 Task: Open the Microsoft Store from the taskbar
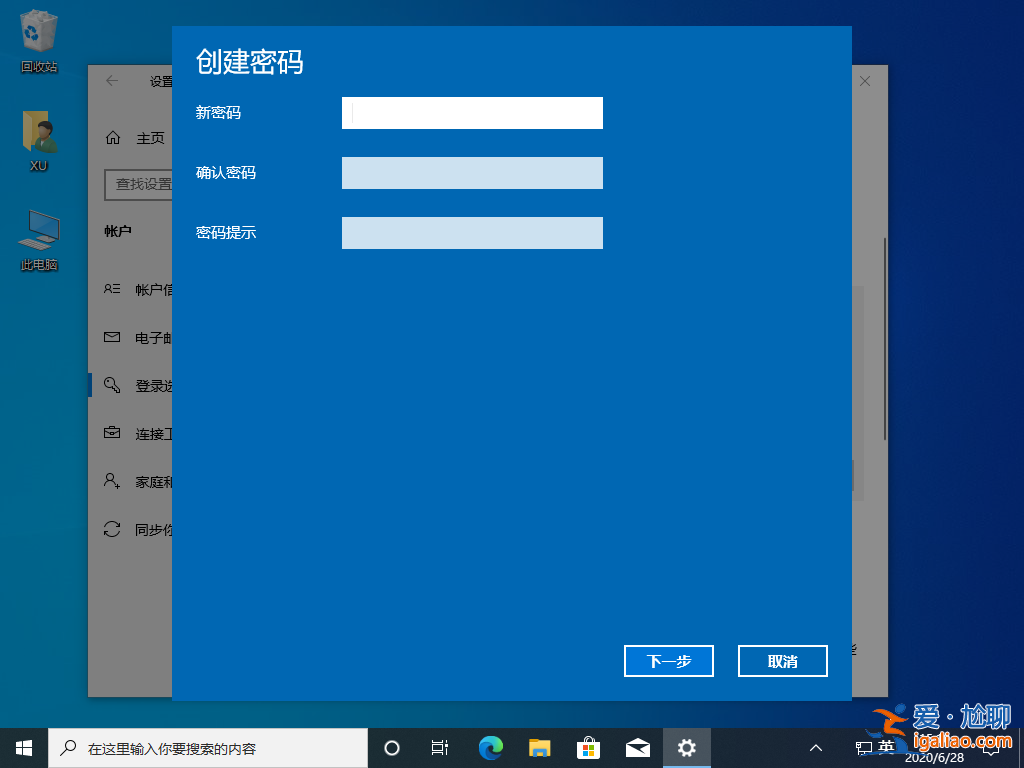[588, 747]
